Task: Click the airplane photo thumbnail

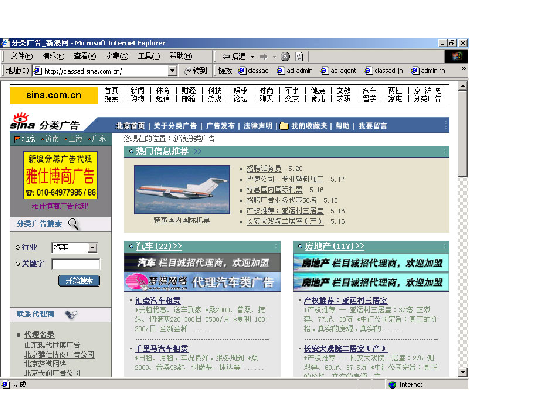Action: pyautogui.click(x=182, y=189)
